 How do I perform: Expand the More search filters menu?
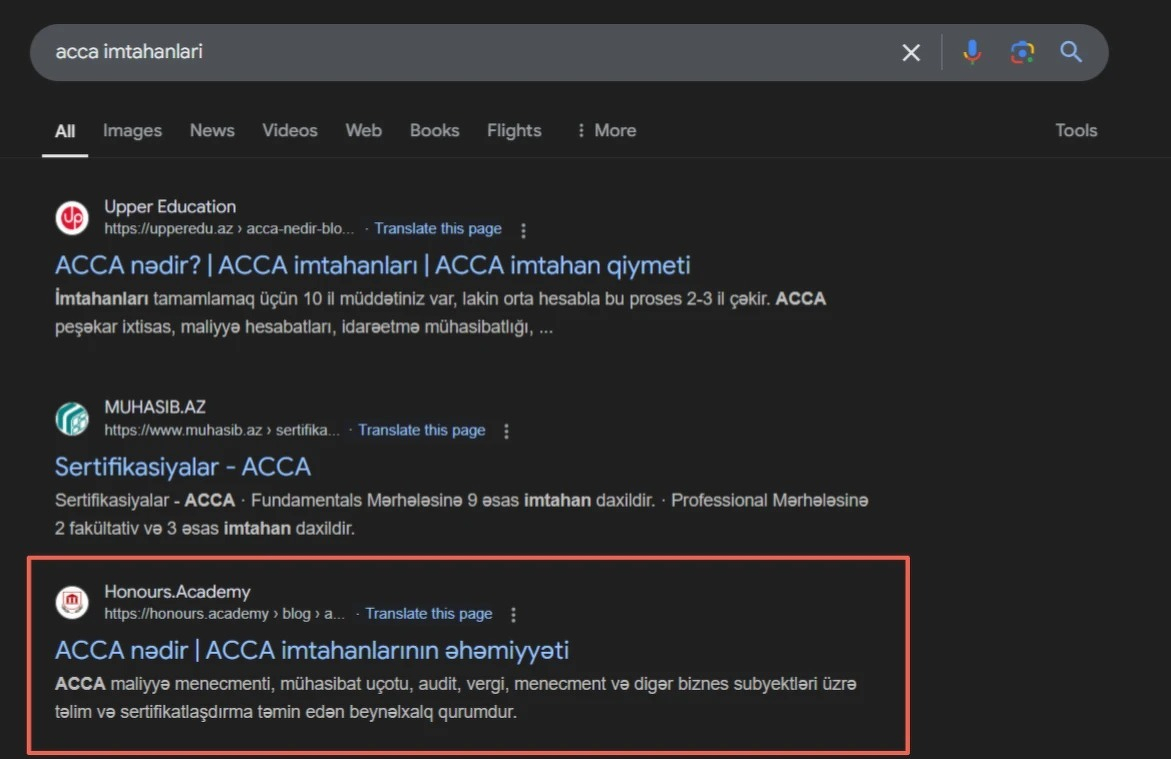[606, 130]
